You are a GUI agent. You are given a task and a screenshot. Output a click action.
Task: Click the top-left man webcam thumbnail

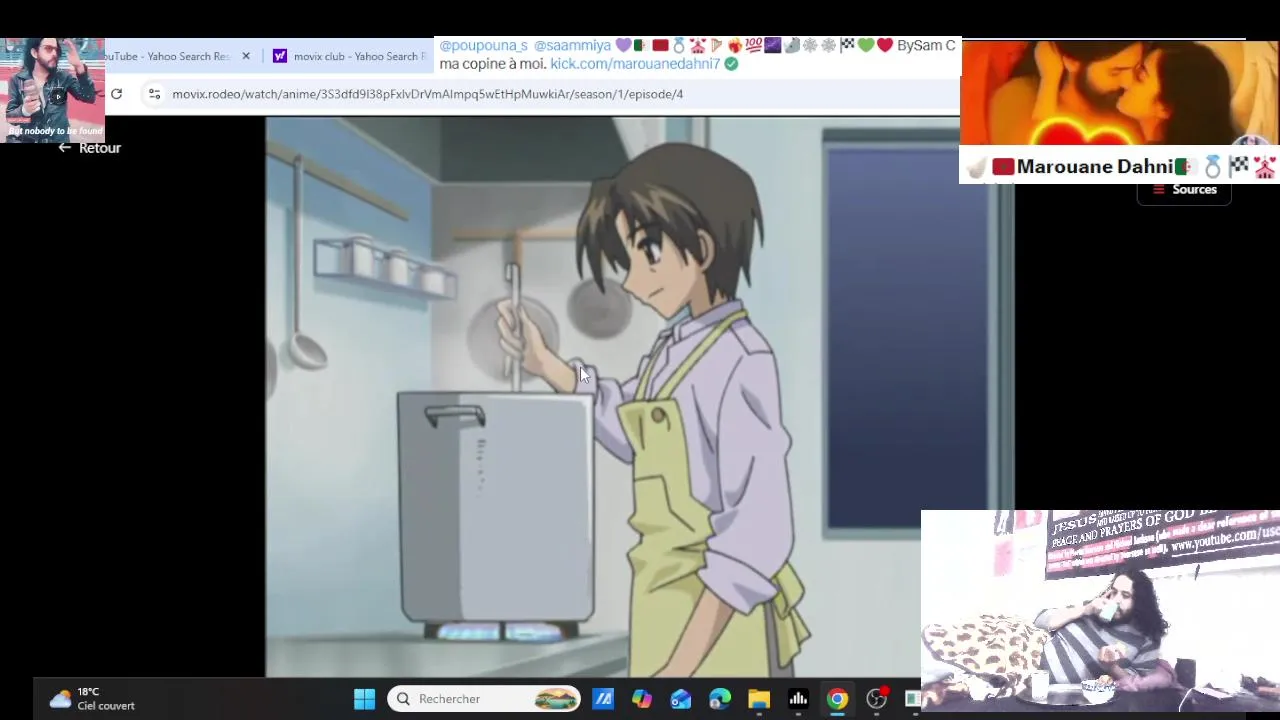coord(52,90)
